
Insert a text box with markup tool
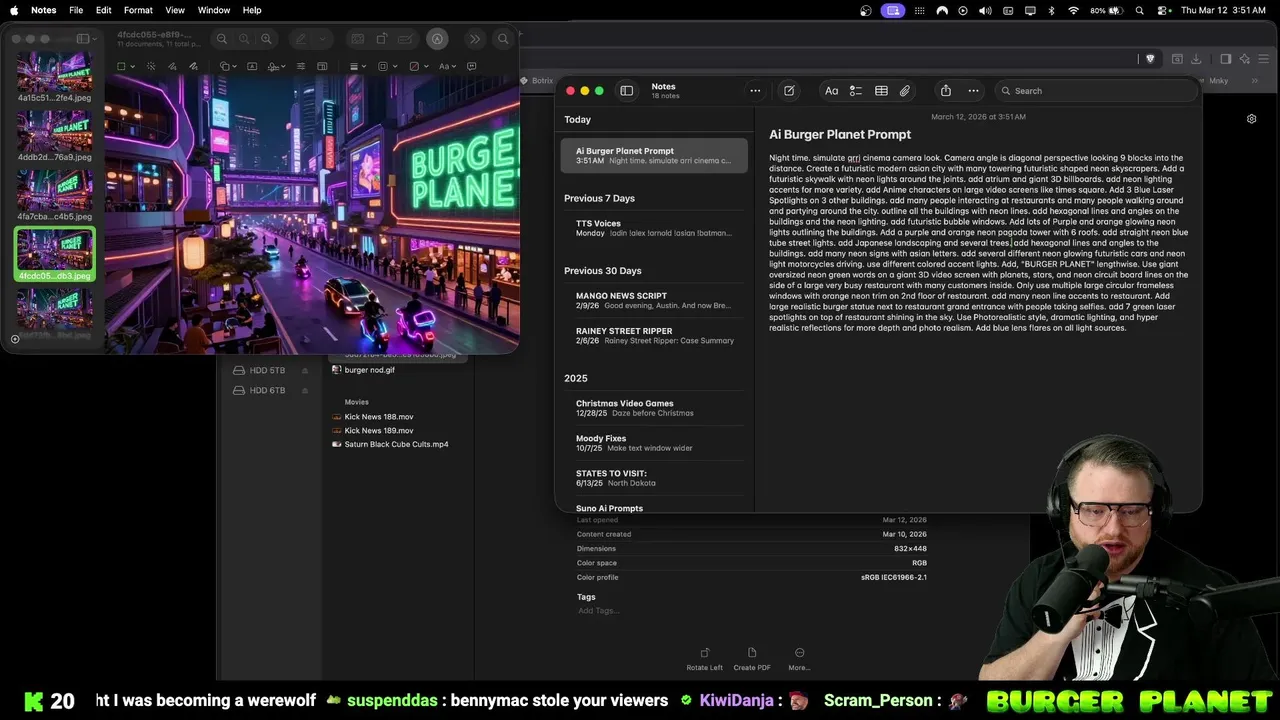252,66
